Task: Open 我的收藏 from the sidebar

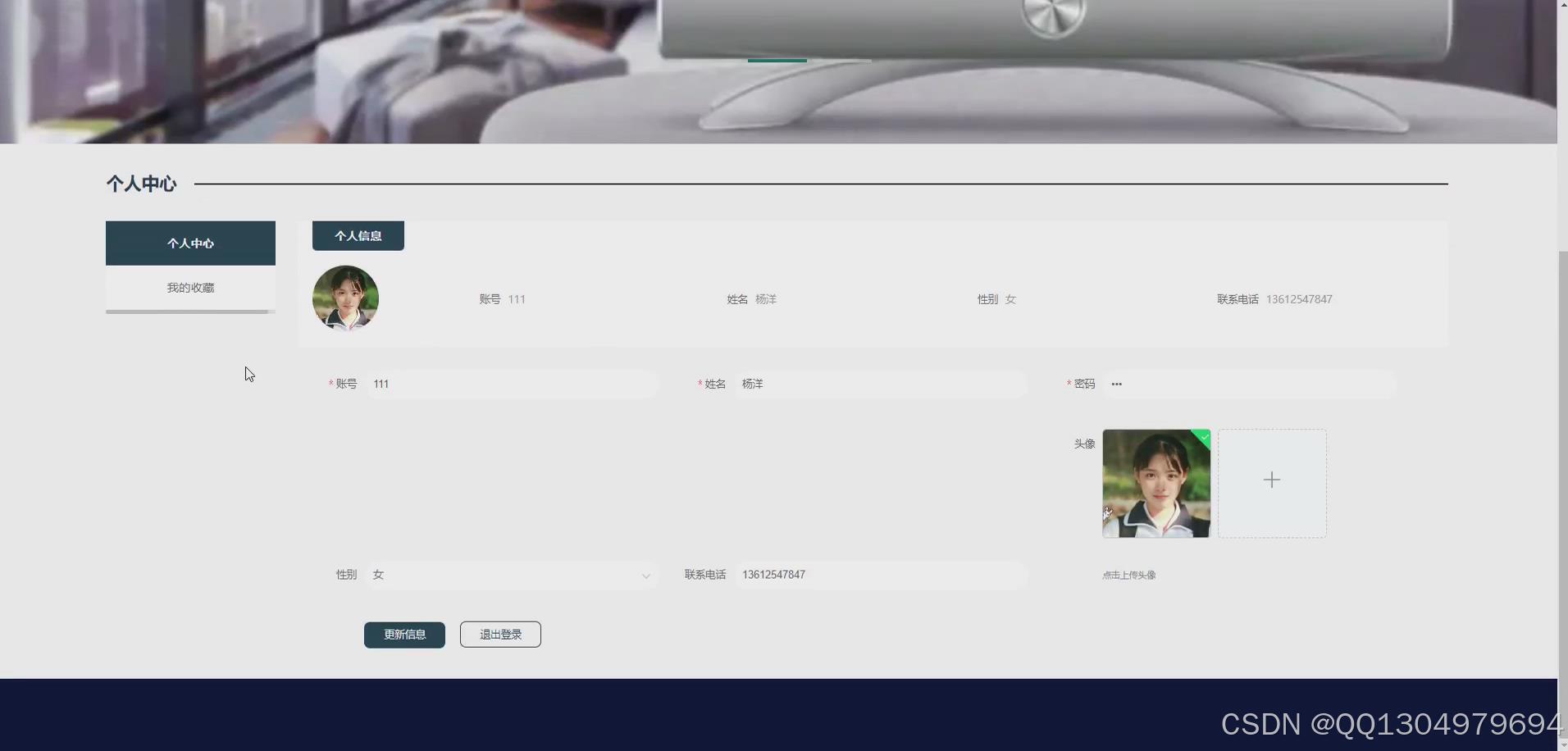Action: click(190, 287)
